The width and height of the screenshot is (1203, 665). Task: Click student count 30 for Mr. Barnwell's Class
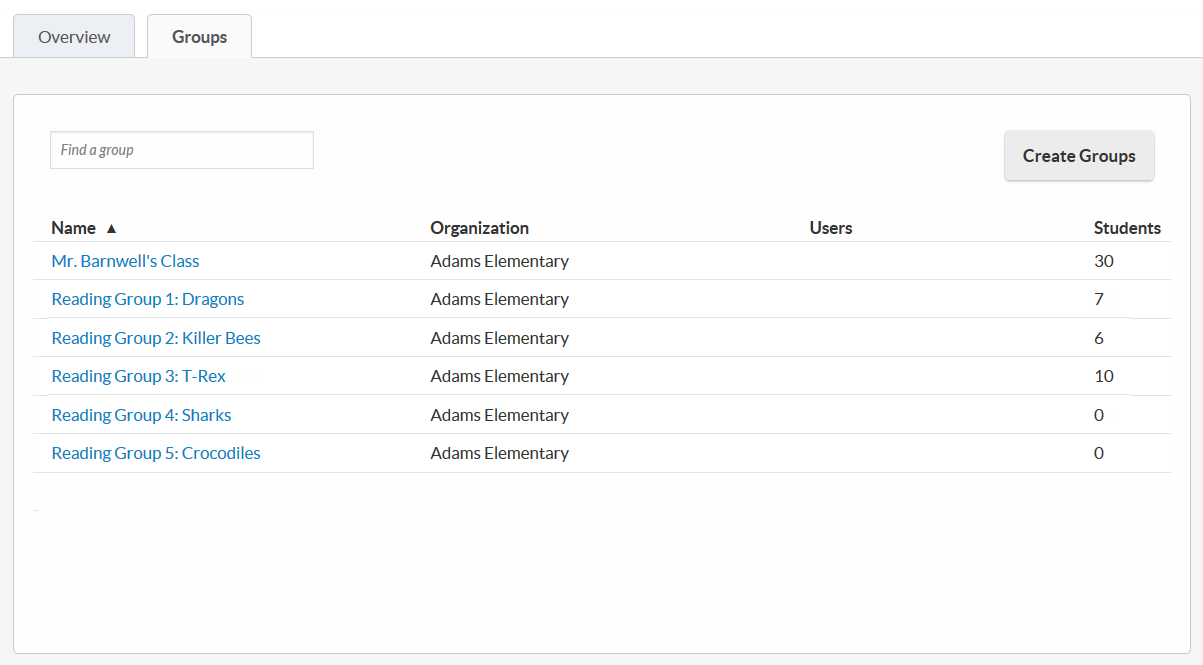coord(1103,261)
